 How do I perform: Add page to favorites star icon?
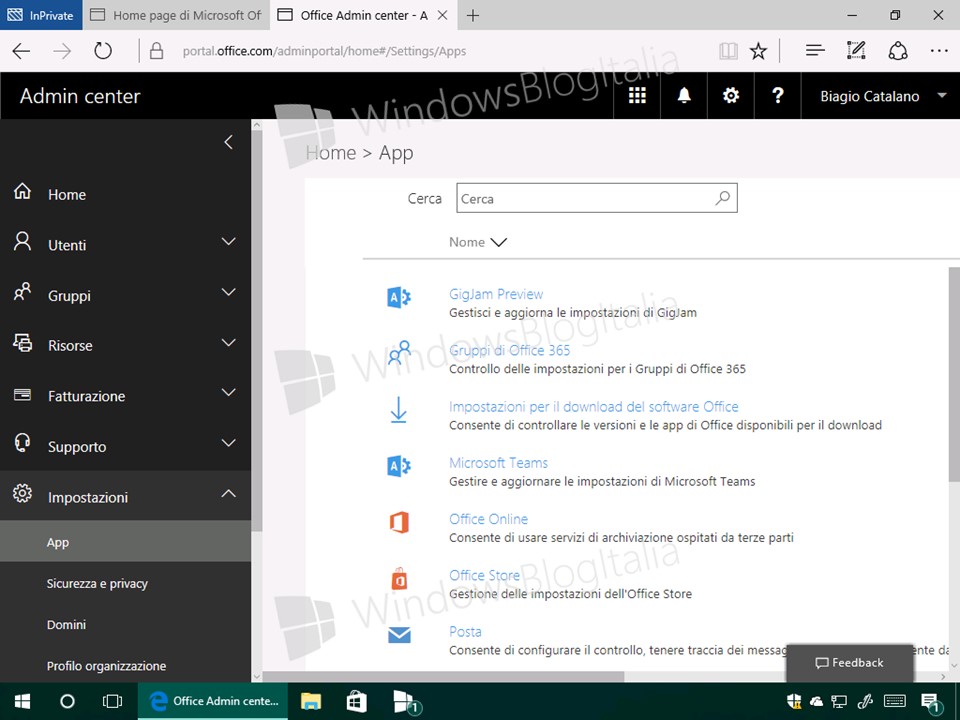click(759, 51)
